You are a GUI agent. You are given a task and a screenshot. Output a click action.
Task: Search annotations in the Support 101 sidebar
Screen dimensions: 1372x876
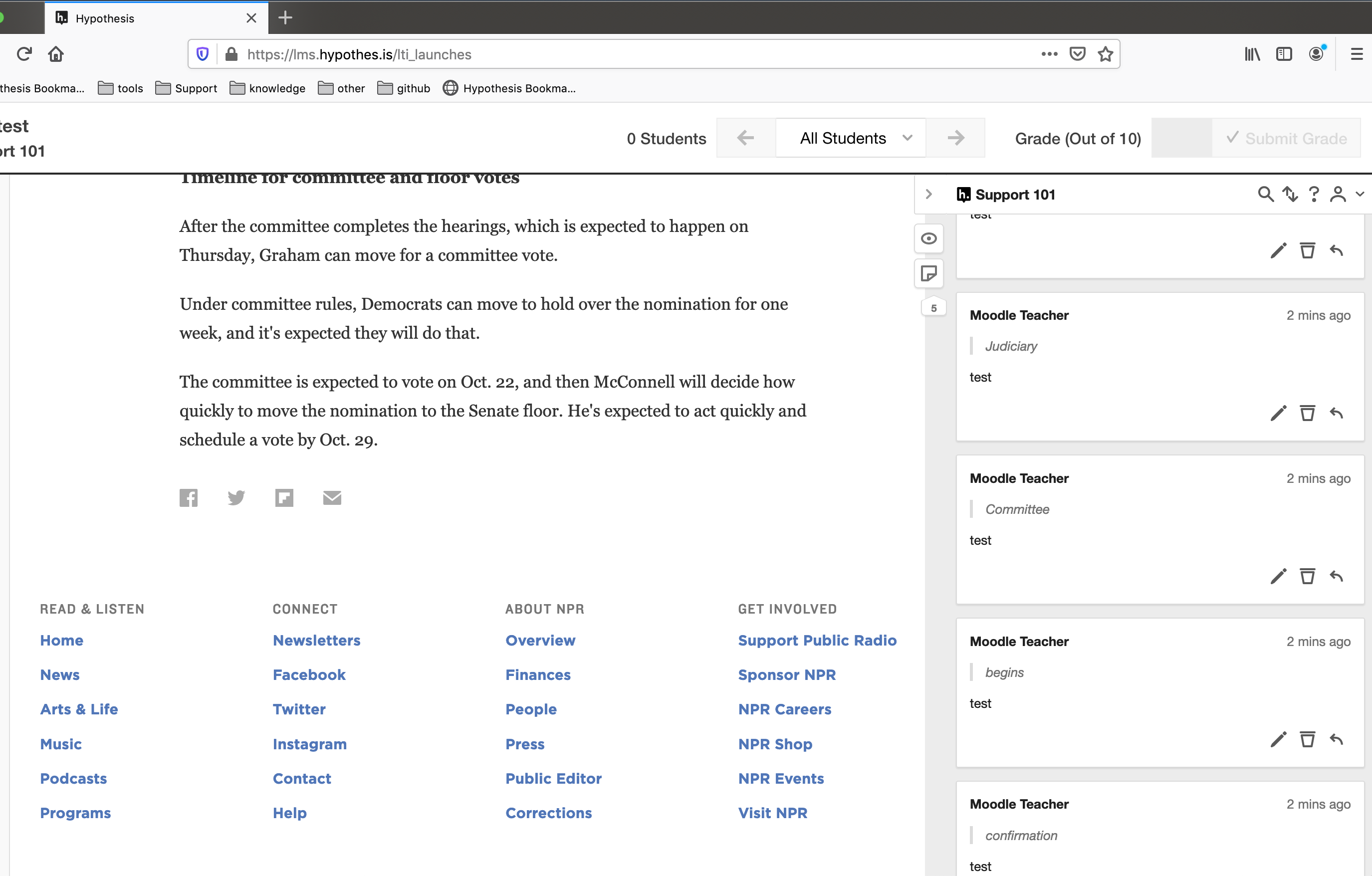pos(1265,194)
